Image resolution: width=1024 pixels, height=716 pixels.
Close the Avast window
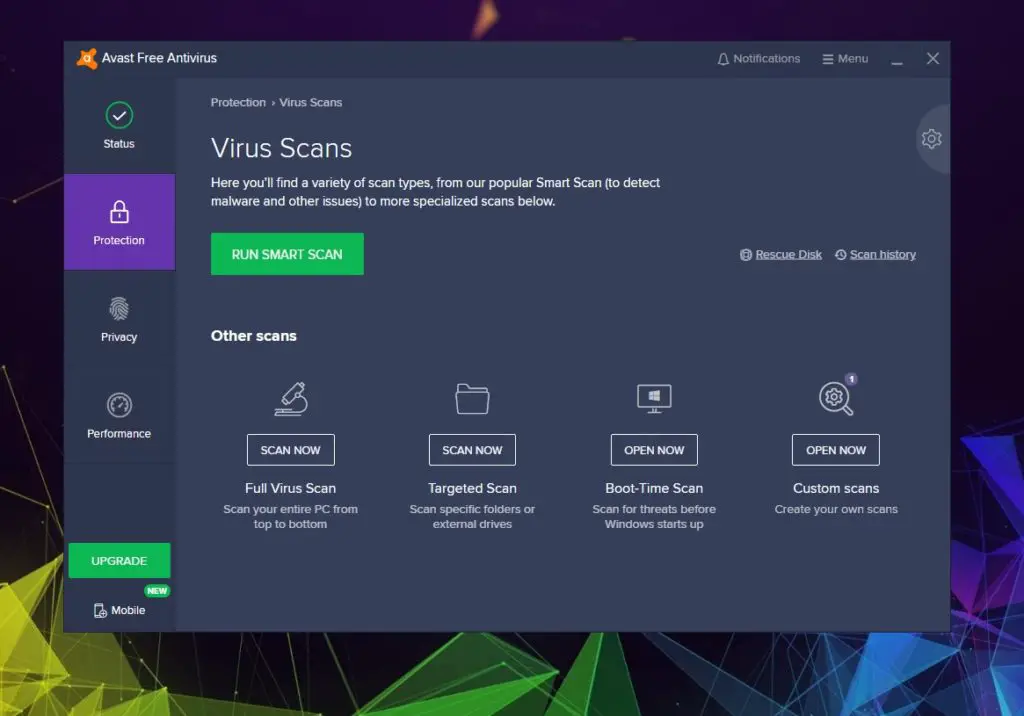tap(933, 59)
